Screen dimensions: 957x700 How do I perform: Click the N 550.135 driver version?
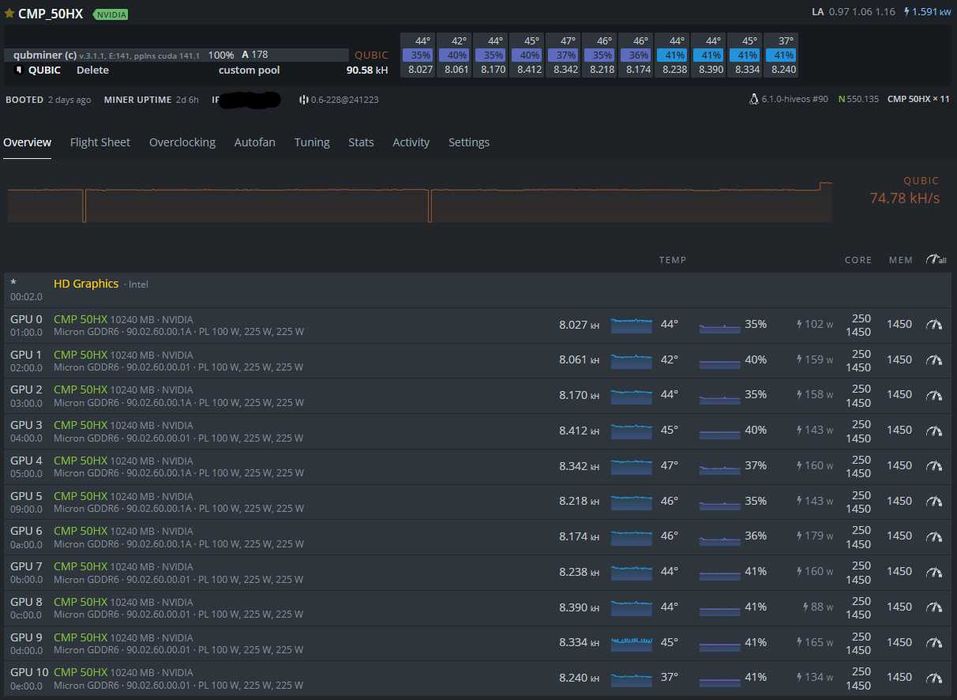[858, 99]
